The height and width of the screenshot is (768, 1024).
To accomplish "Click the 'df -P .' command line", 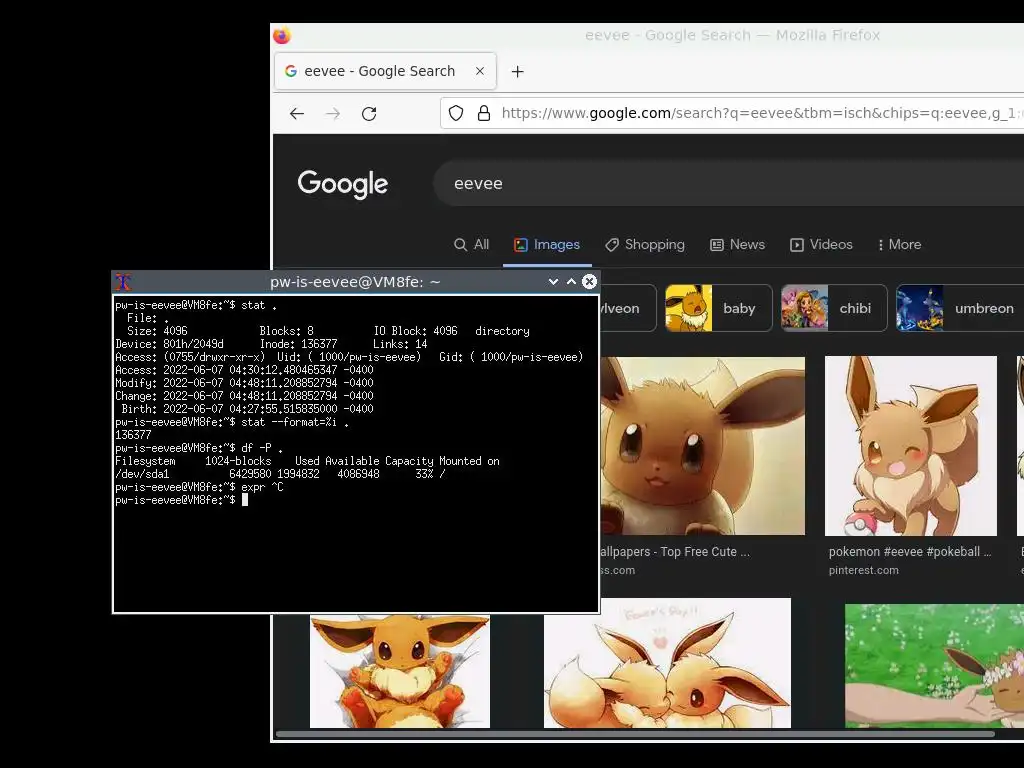I will (x=262, y=448).
